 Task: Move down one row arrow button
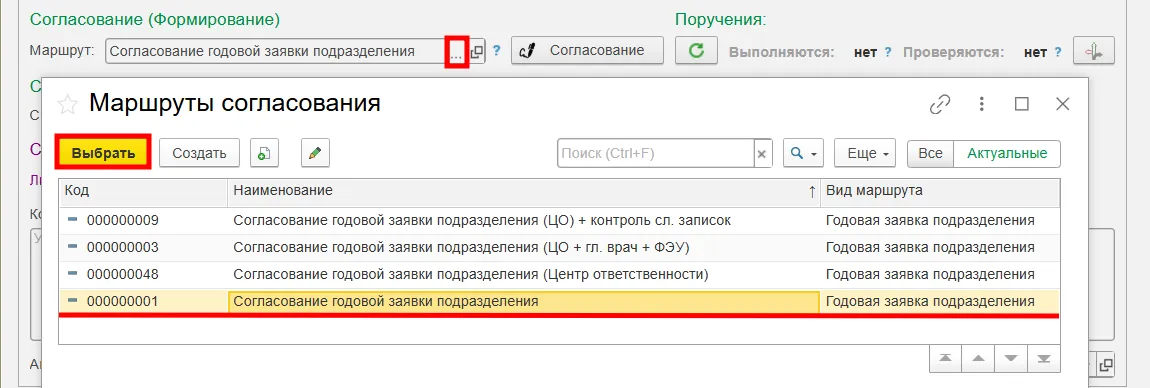coord(1011,359)
